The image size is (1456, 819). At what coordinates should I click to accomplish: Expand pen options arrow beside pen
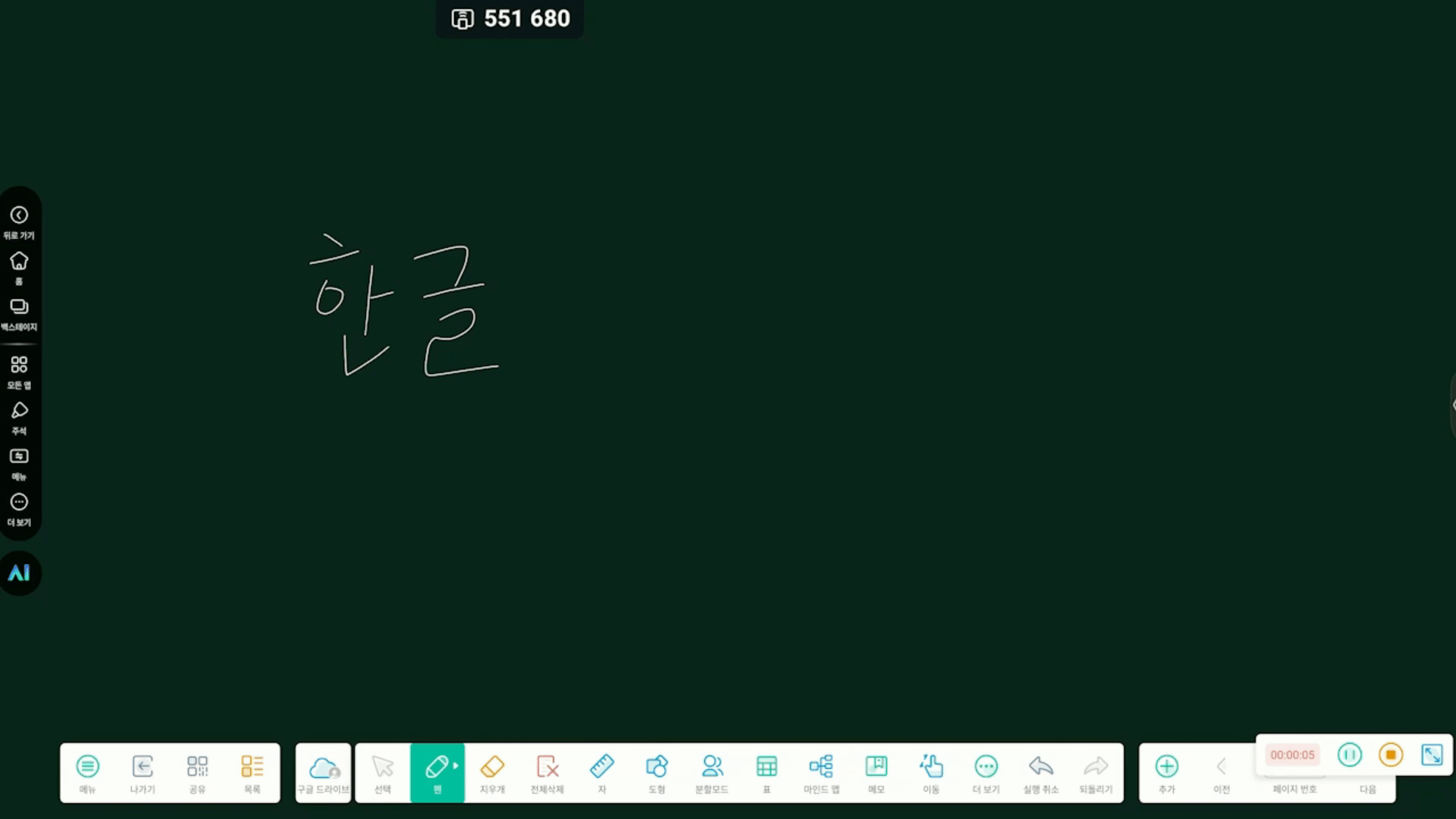click(x=456, y=766)
